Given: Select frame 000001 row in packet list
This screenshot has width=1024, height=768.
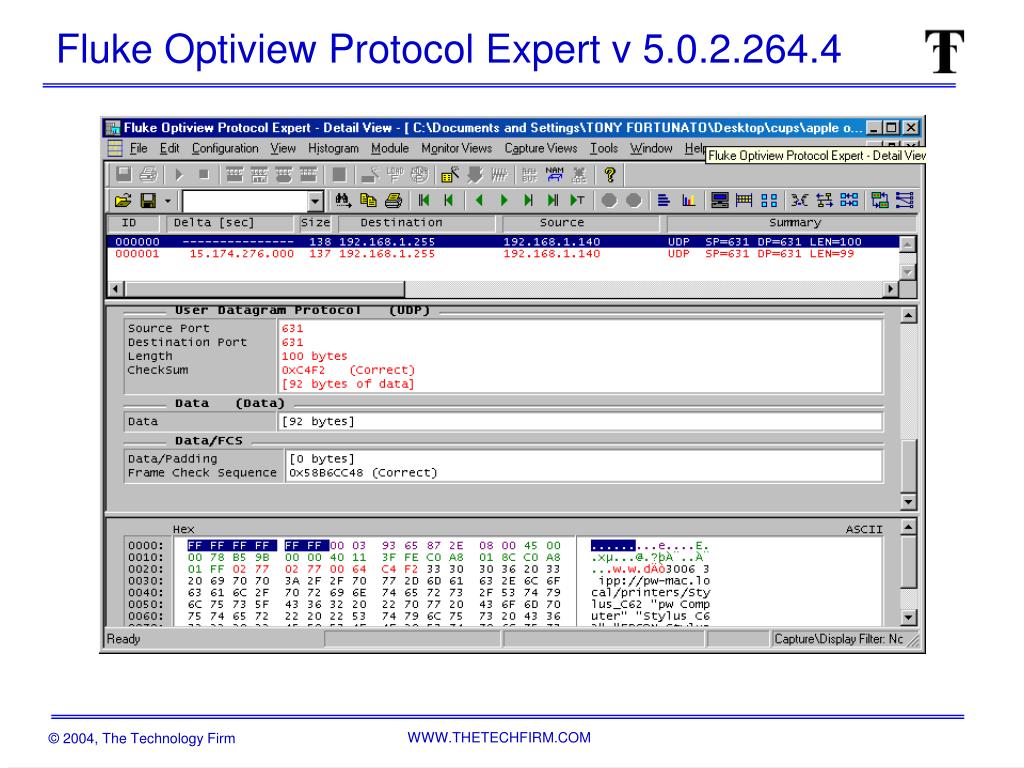Looking at the screenshot, I should (x=503, y=253).
